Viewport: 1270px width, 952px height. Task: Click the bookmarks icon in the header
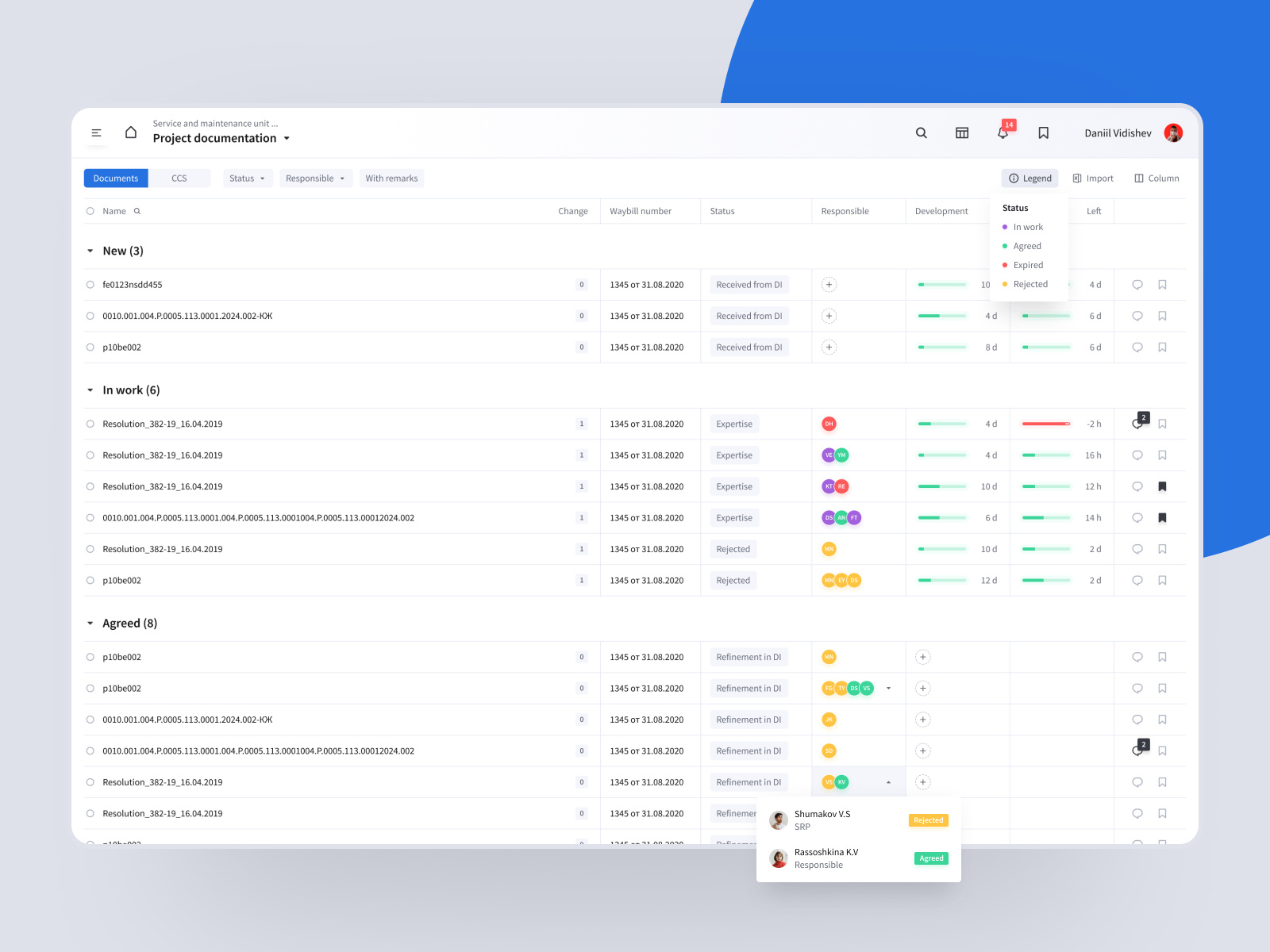point(1043,133)
